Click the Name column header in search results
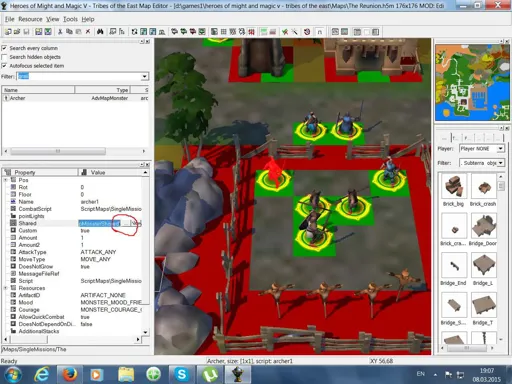 pyautogui.click(x=38, y=90)
